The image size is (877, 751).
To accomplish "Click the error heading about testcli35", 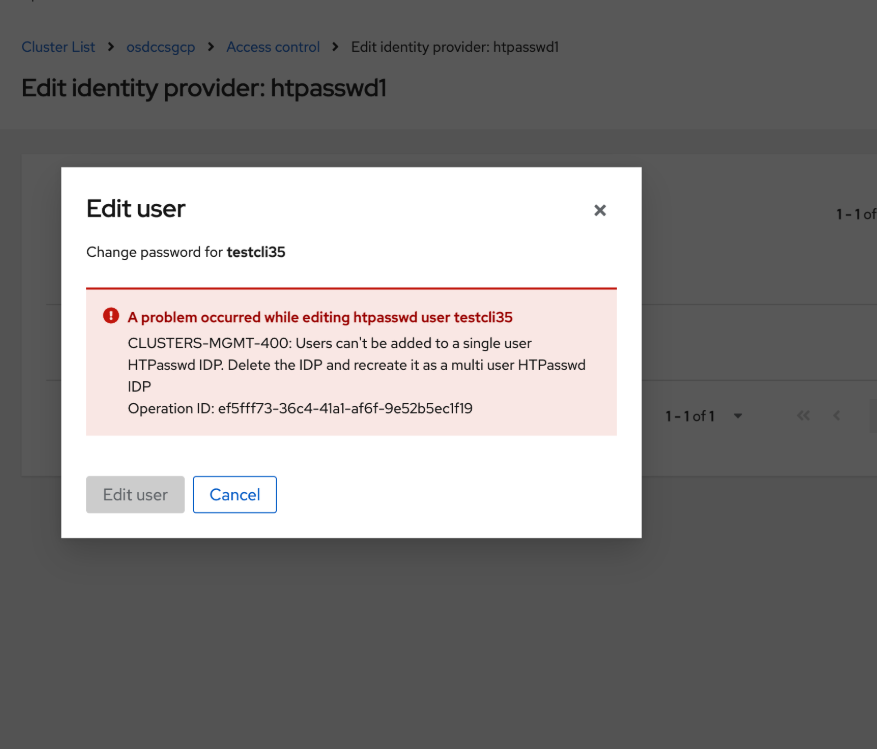I will pos(320,317).
